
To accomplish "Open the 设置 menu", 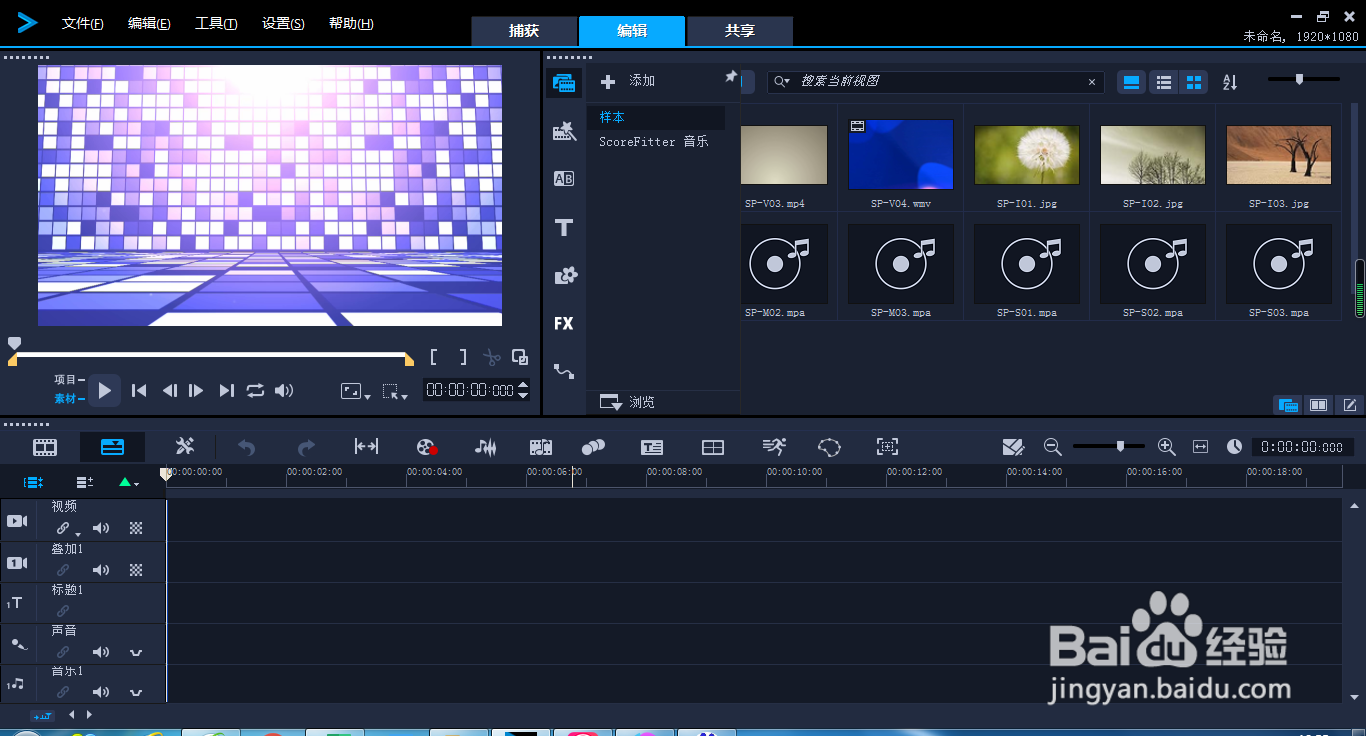I will point(283,24).
